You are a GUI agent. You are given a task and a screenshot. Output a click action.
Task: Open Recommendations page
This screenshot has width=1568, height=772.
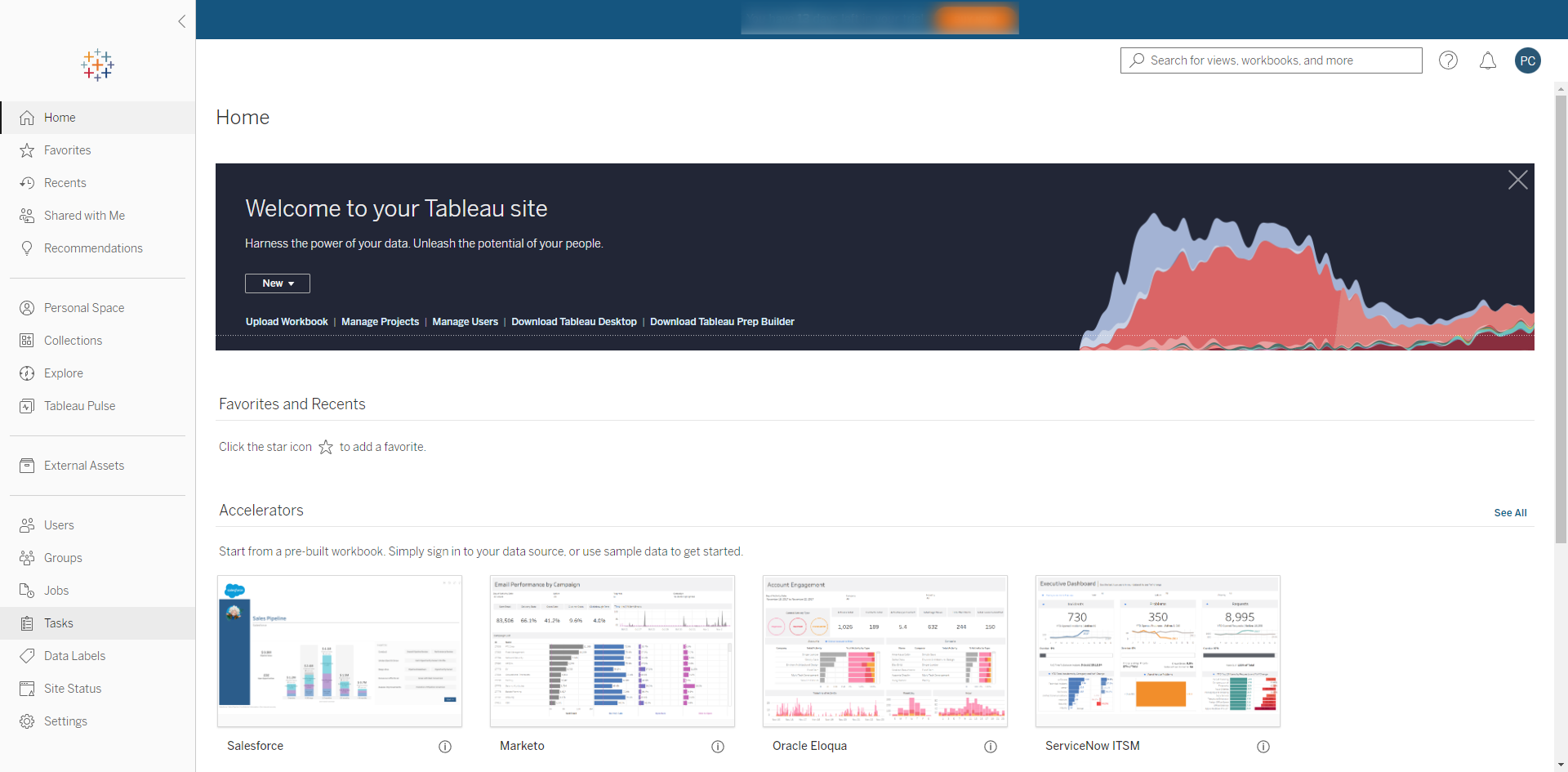pyautogui.click(x=98, y=248)
